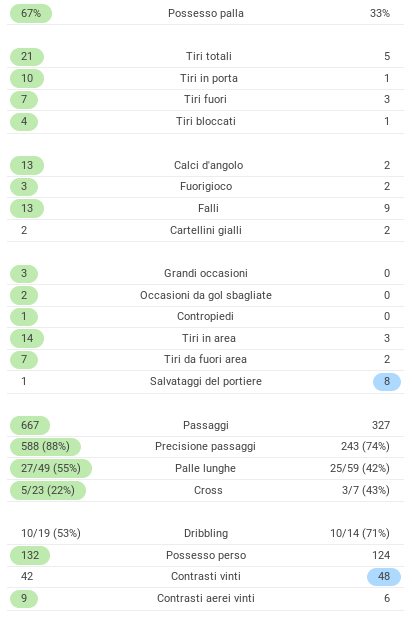
Task: Click the 667 passes green badge
Action: [x=30, y=425]
